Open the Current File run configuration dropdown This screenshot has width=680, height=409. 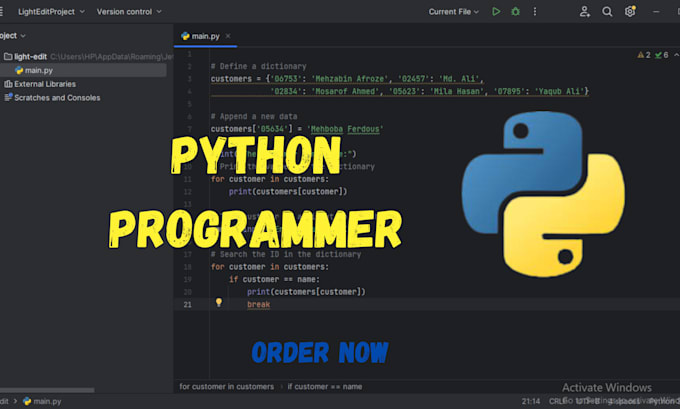point(454,12)
